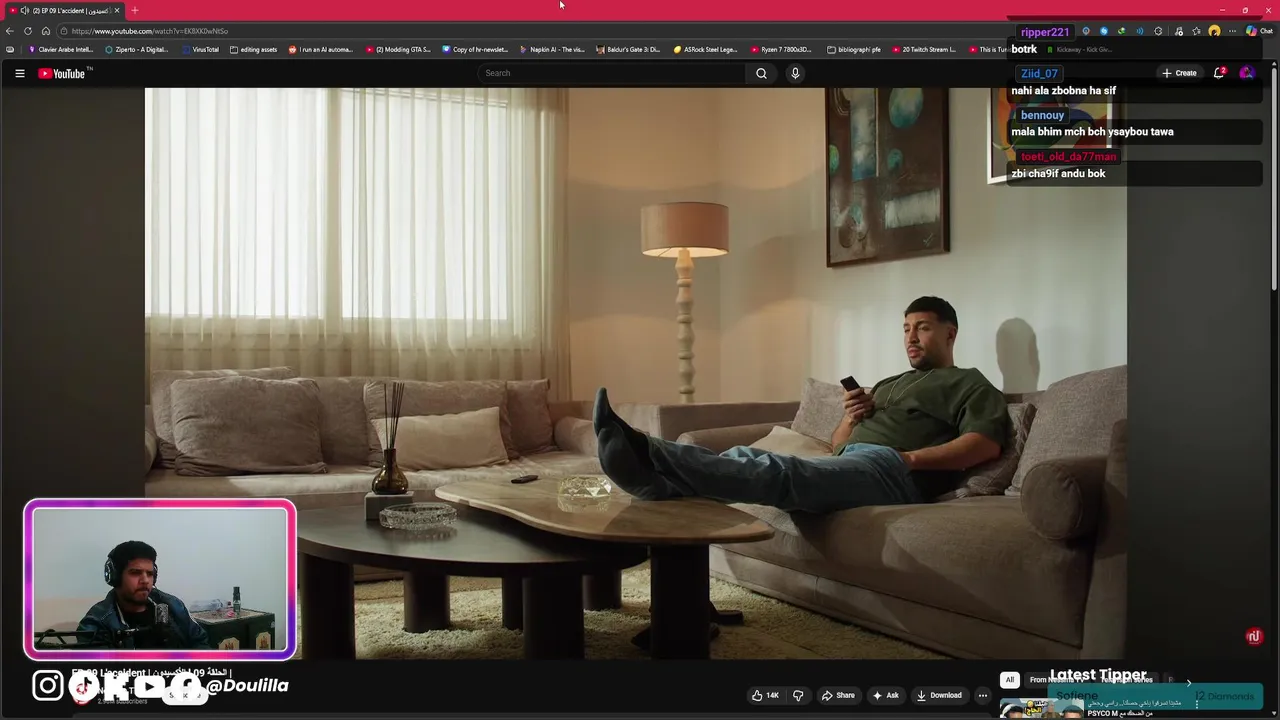The height and width of the screenshot is (720, 1280).
Task: Go back with the browser back arrow
Action: click(10, 31)
